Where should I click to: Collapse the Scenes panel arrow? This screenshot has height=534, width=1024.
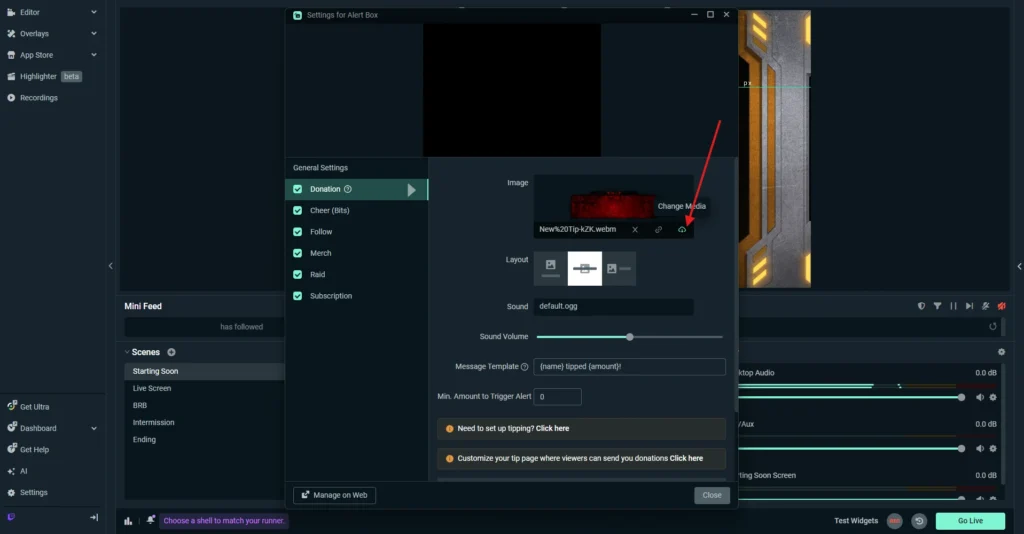coord(127,352)
